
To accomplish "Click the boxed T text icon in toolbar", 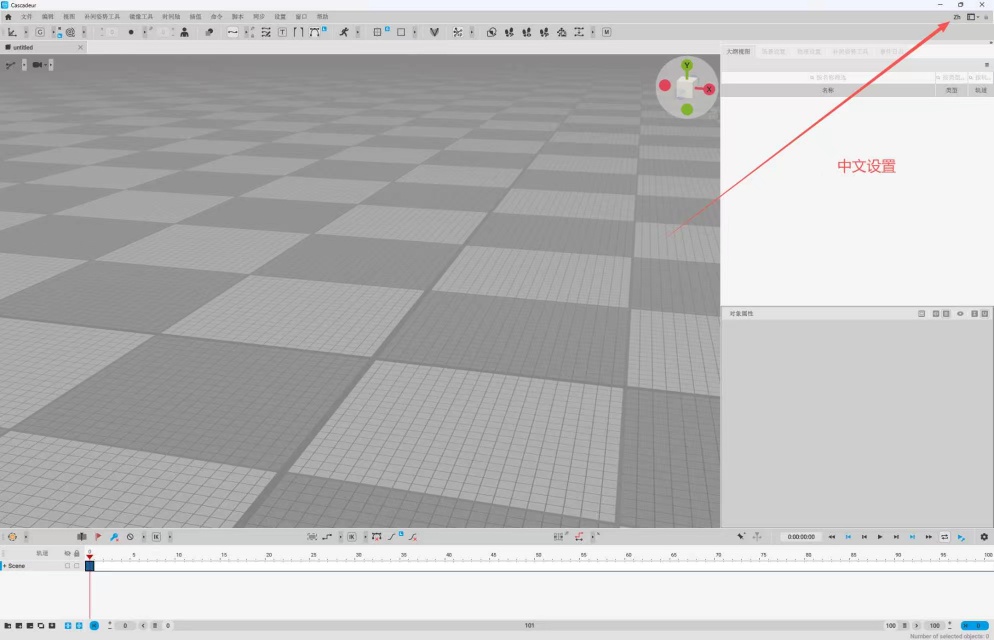I will pyautogui.click(x=282, y=32).
